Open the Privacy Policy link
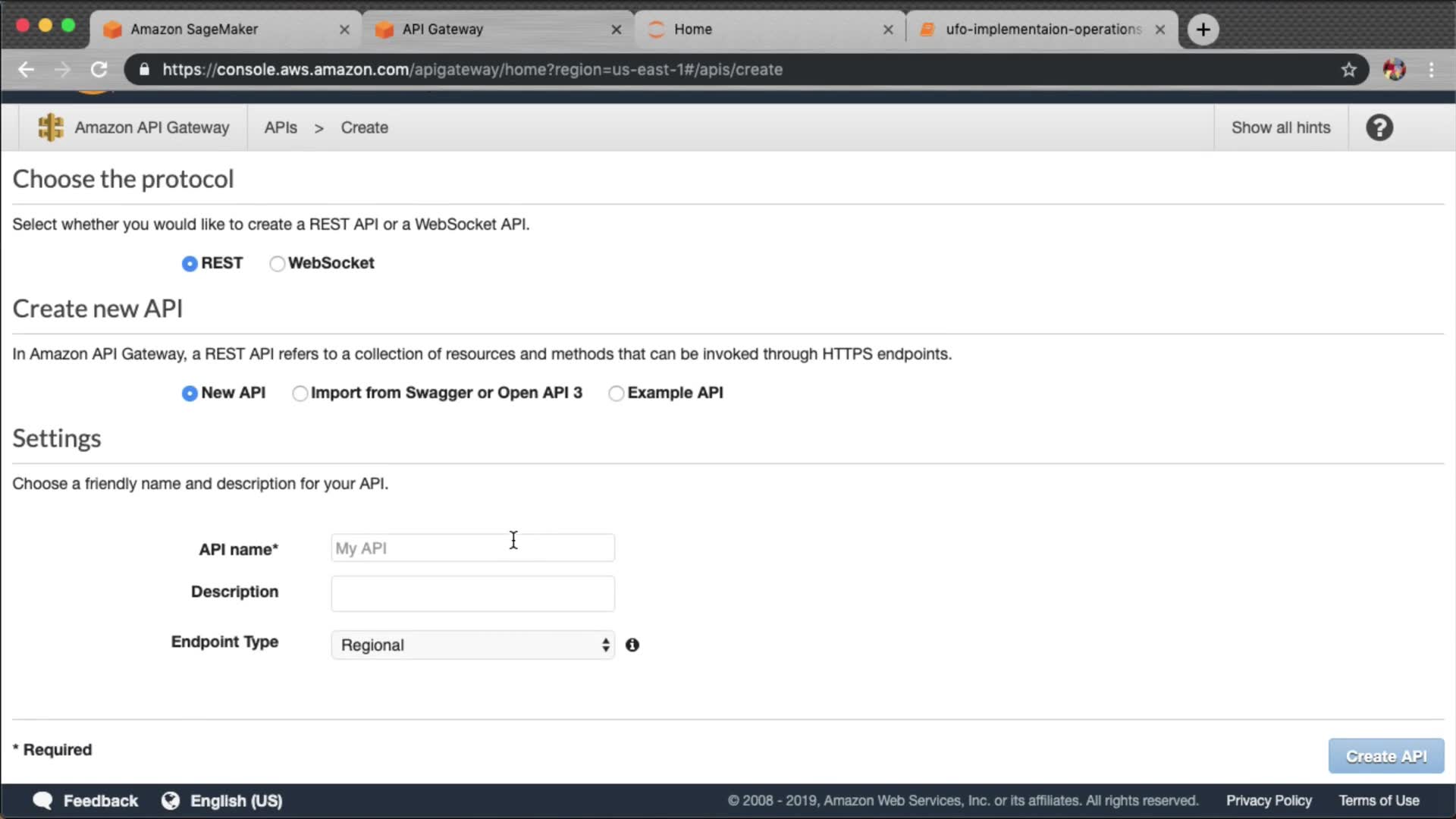 (x=1269, y=801)
